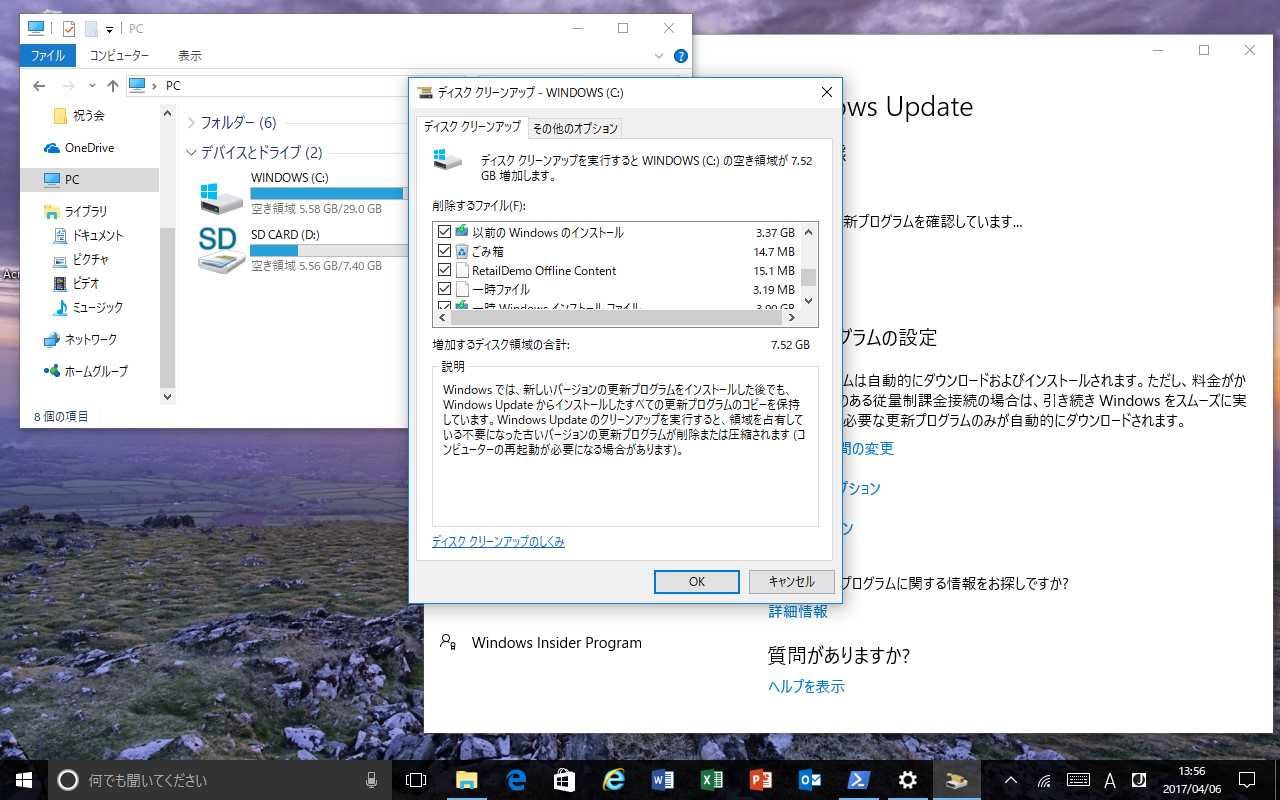The image size is (1280, 800).
Task: Click the Explorer back arrow
Action: click(38, 86)
